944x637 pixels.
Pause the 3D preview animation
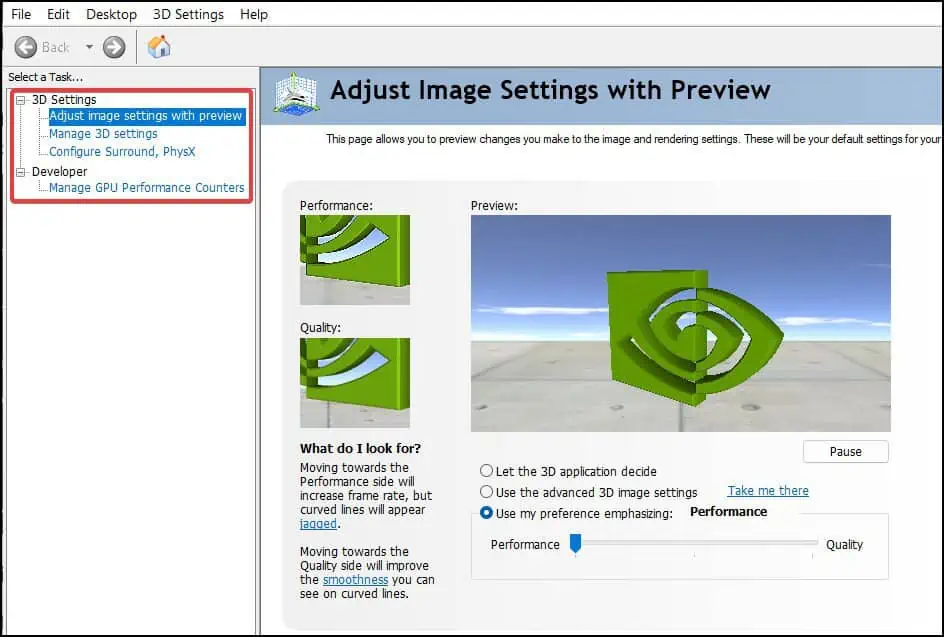(x=845, y=451)
